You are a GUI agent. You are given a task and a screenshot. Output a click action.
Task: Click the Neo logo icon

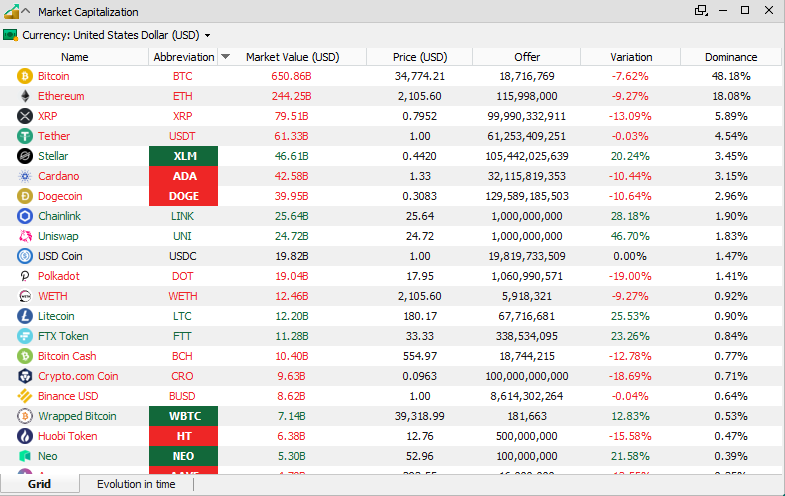coord(25,456)
